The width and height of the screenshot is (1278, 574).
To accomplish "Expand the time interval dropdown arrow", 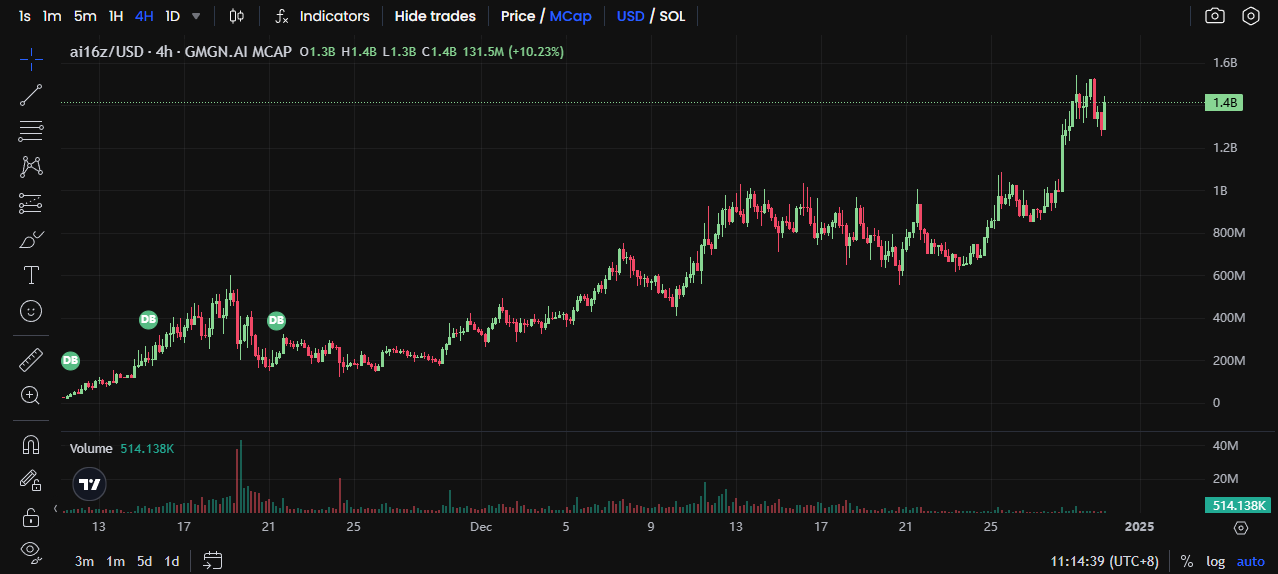I will pos(196,16).
